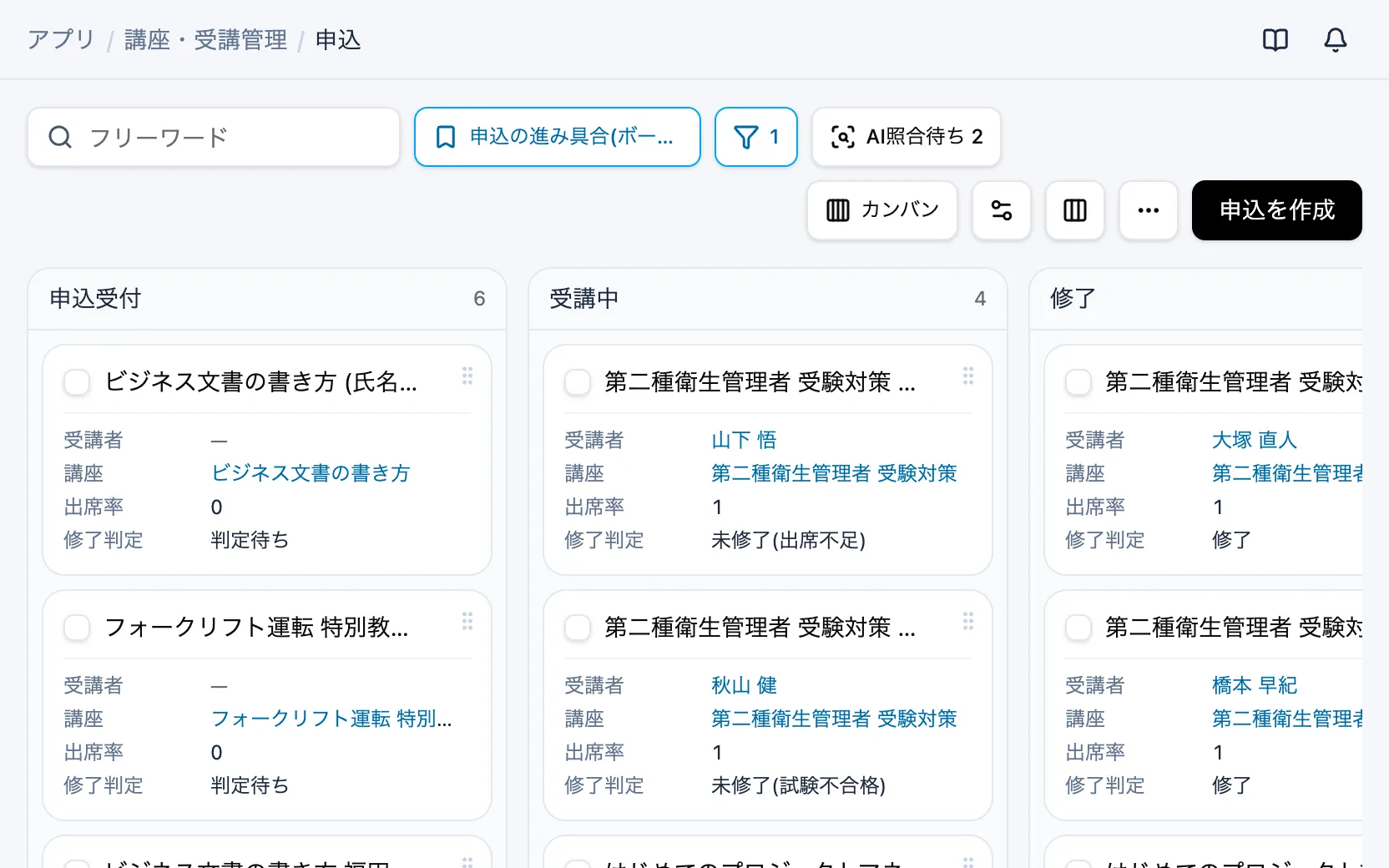Select checkbox on 秋山 健 card

click(578, 628)
